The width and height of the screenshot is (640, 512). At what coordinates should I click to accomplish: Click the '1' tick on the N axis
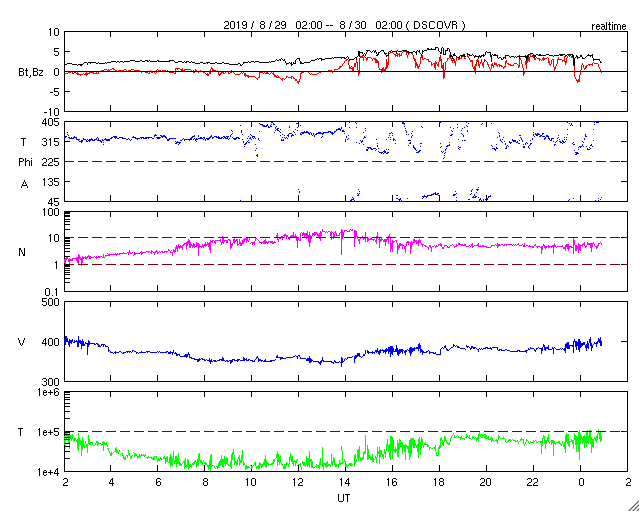point(58,265)
